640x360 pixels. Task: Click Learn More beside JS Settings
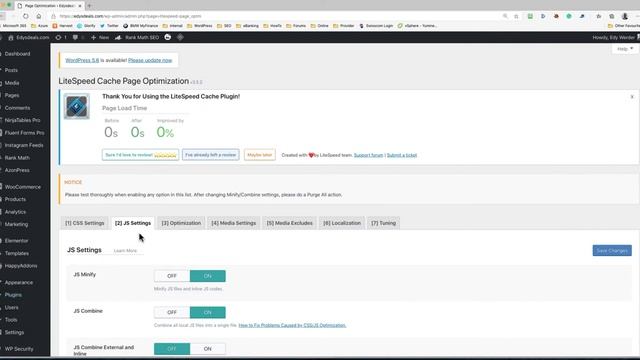125,251
